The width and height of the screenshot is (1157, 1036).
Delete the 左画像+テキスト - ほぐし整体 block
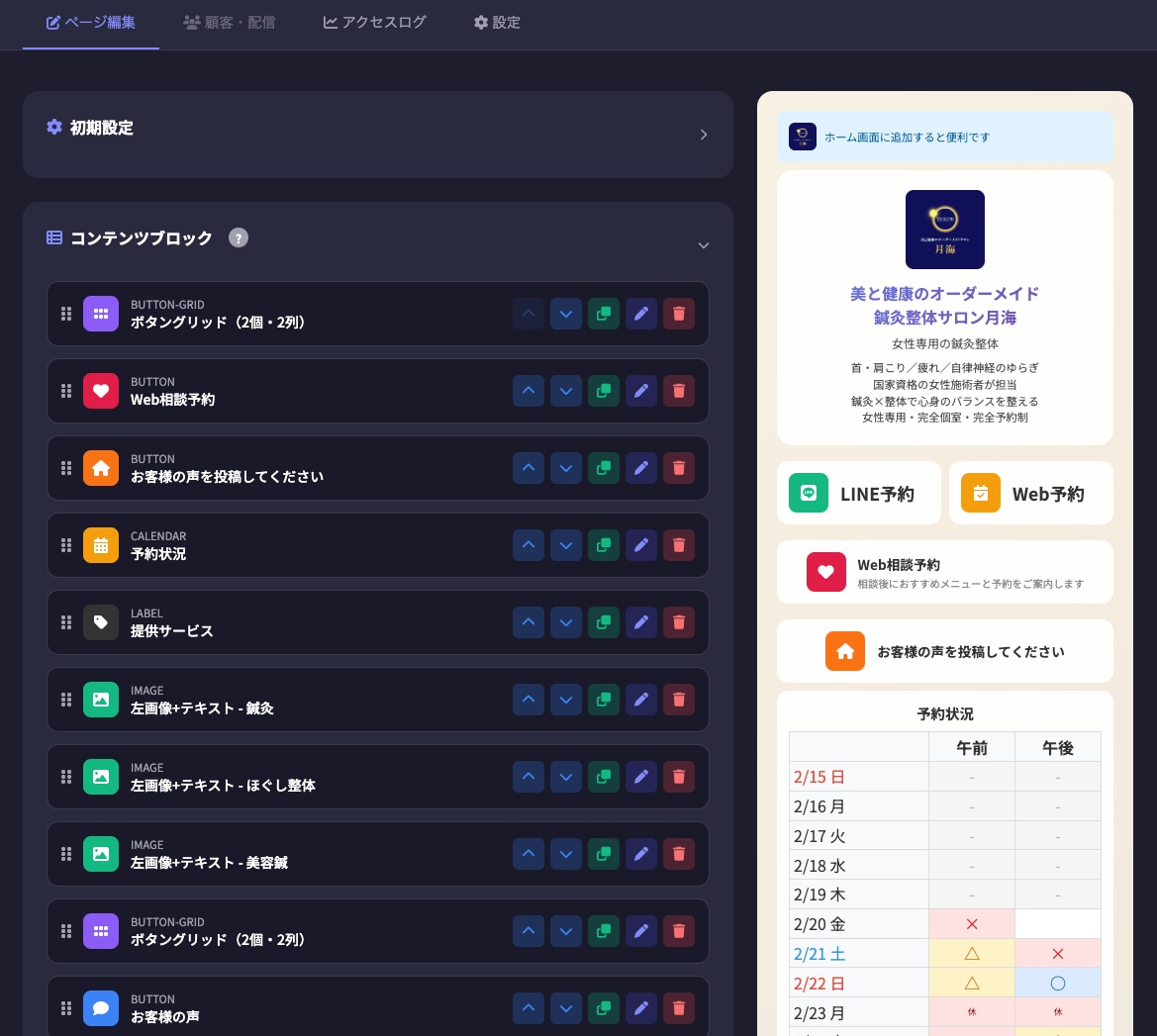click(x=679, y=777)
